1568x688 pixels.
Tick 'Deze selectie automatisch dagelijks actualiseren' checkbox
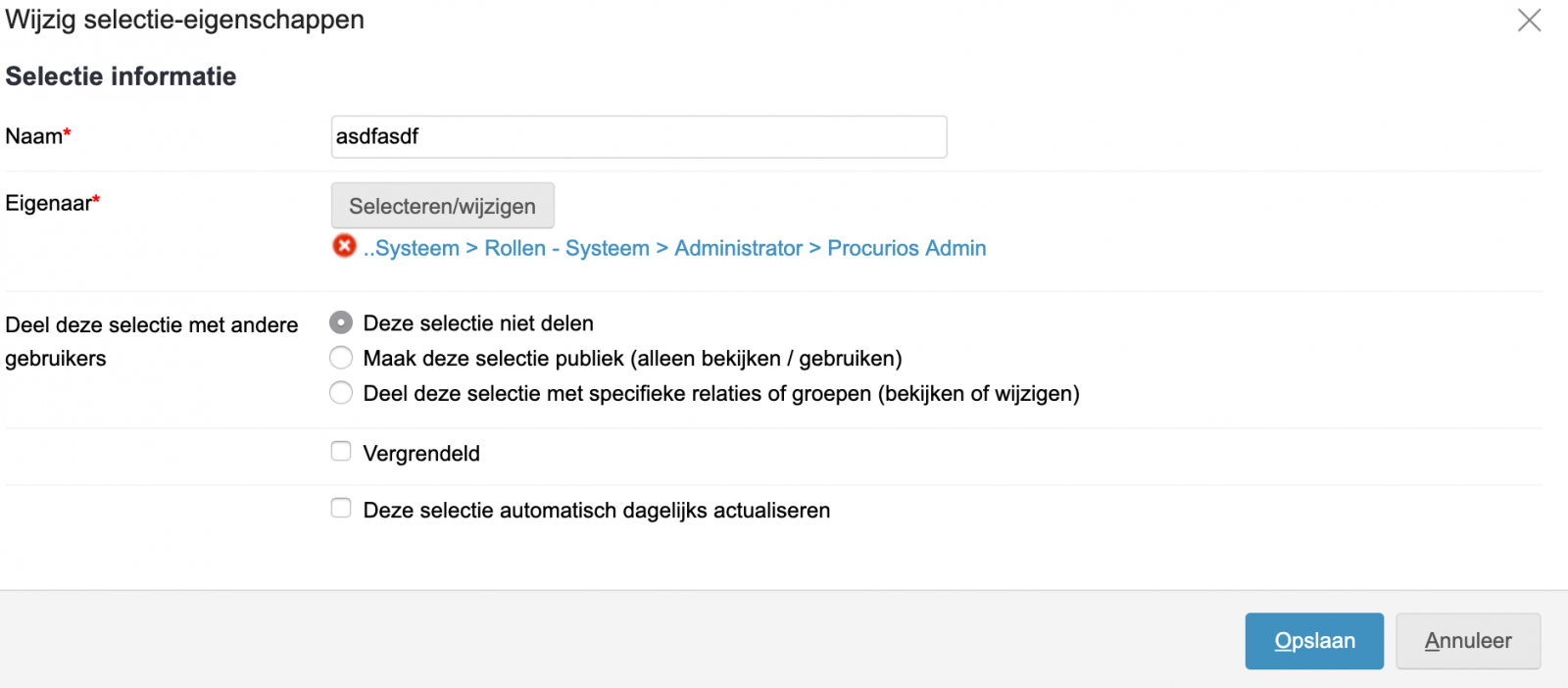click(x=341, y=509)
